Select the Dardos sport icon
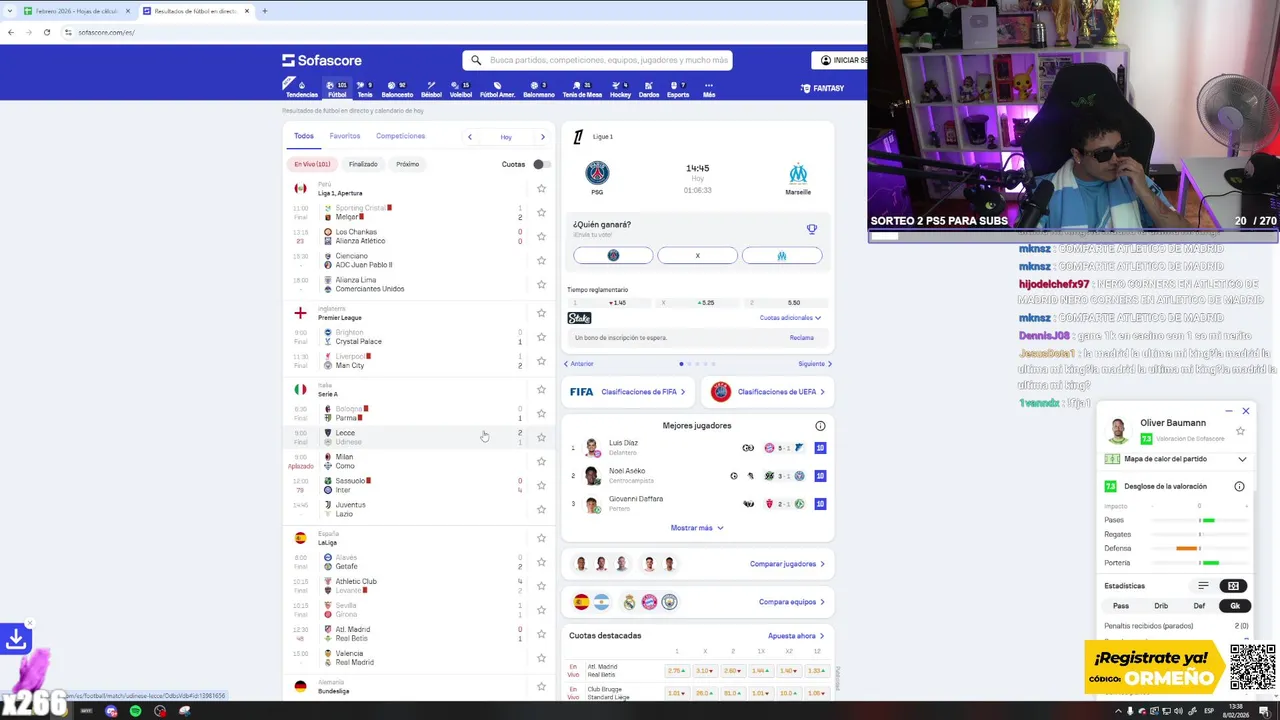Screen dimensions: 1280x720 649,89
